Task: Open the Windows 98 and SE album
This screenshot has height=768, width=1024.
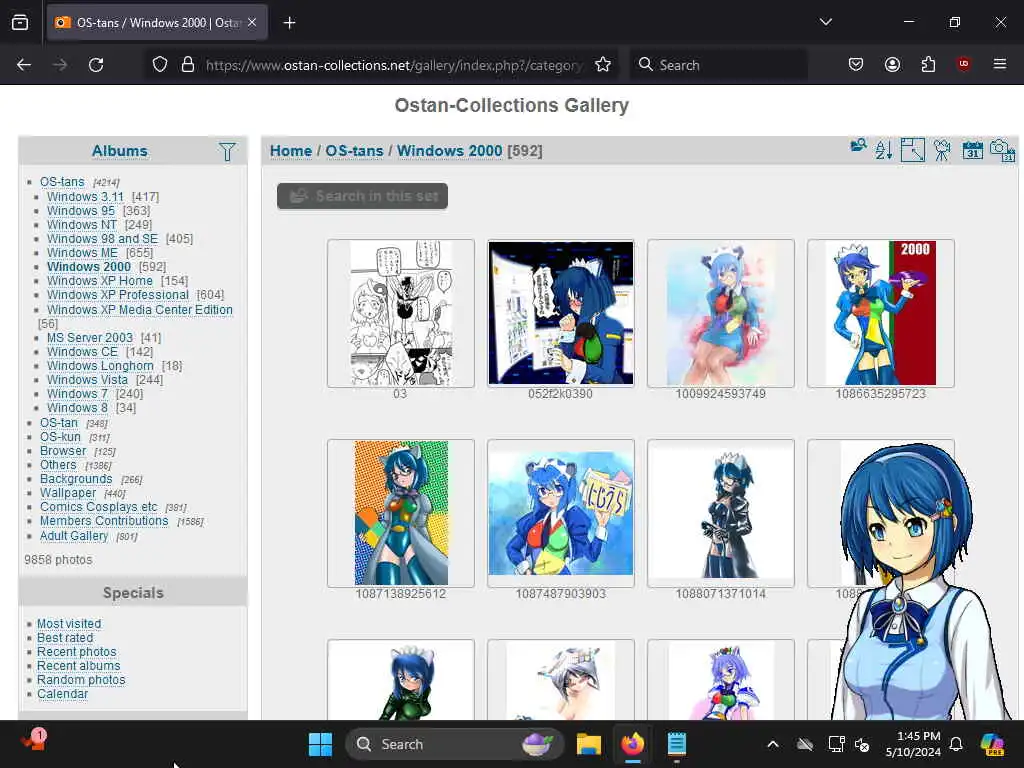Action: click(102, 238)
